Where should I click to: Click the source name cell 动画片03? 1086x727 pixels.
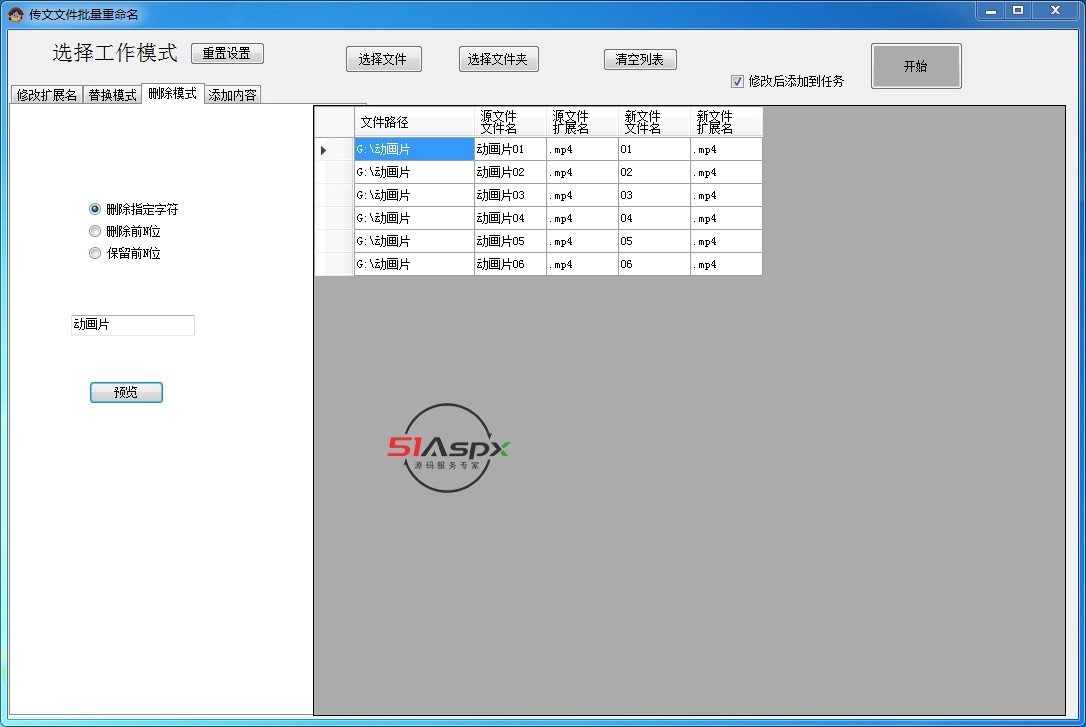click(x=510, y=195)
